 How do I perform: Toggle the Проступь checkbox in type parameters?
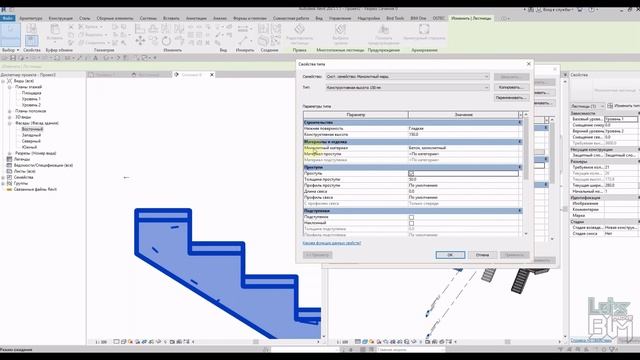(x=411, y=173)
